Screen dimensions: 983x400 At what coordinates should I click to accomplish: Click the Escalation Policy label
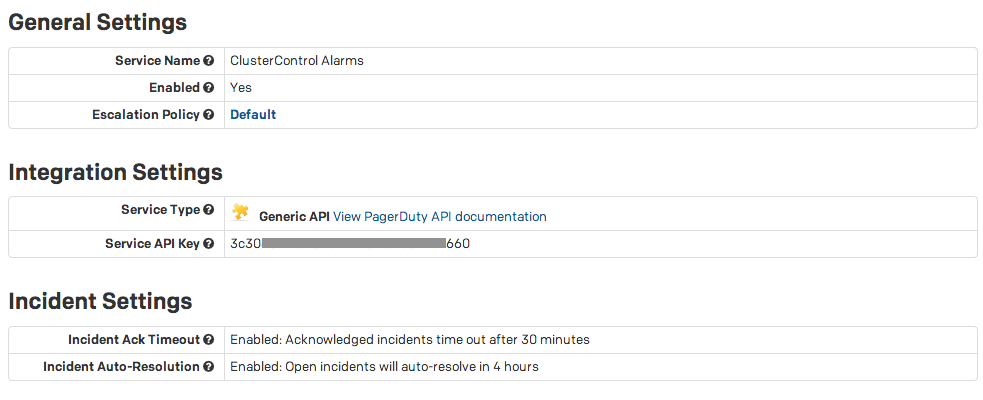point(145,115)
